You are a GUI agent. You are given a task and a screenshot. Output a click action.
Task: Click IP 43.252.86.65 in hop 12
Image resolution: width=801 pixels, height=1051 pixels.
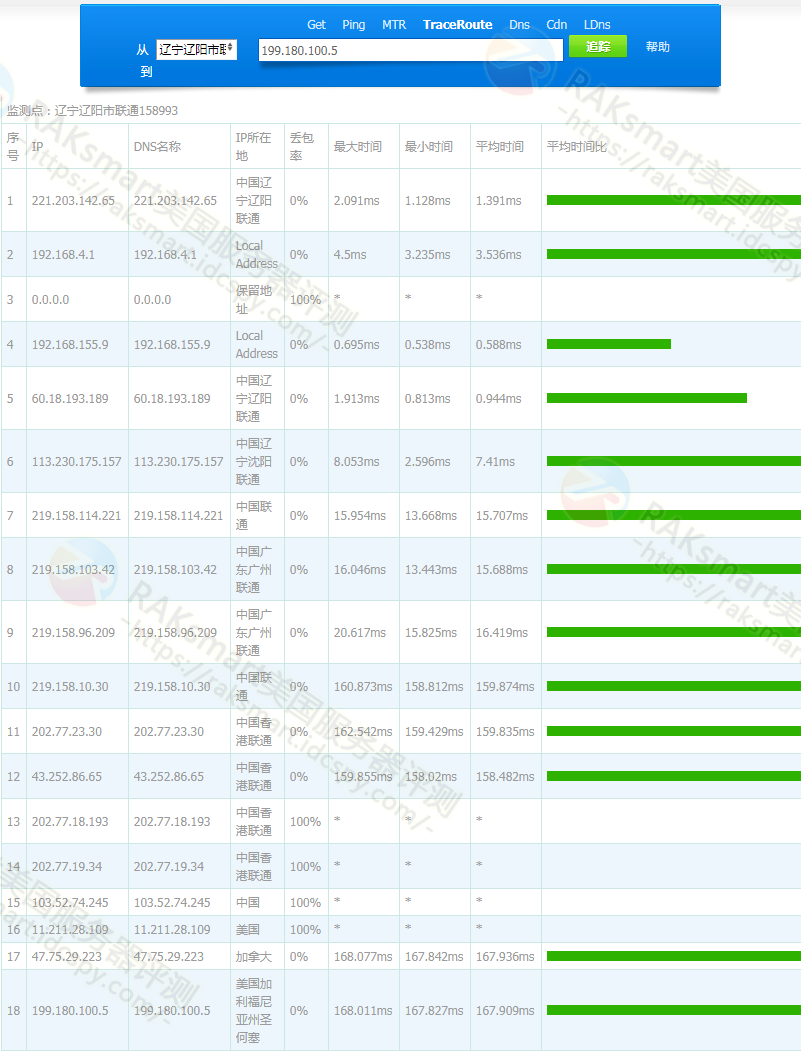click(66, 777)
